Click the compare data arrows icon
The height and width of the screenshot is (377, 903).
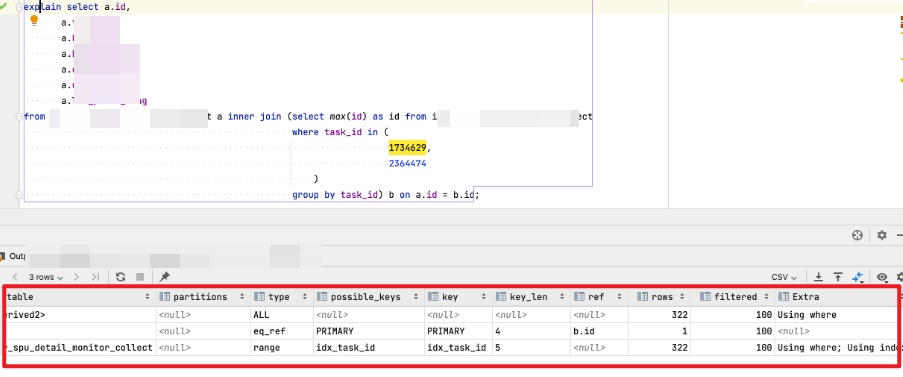[x=858, y=277]
